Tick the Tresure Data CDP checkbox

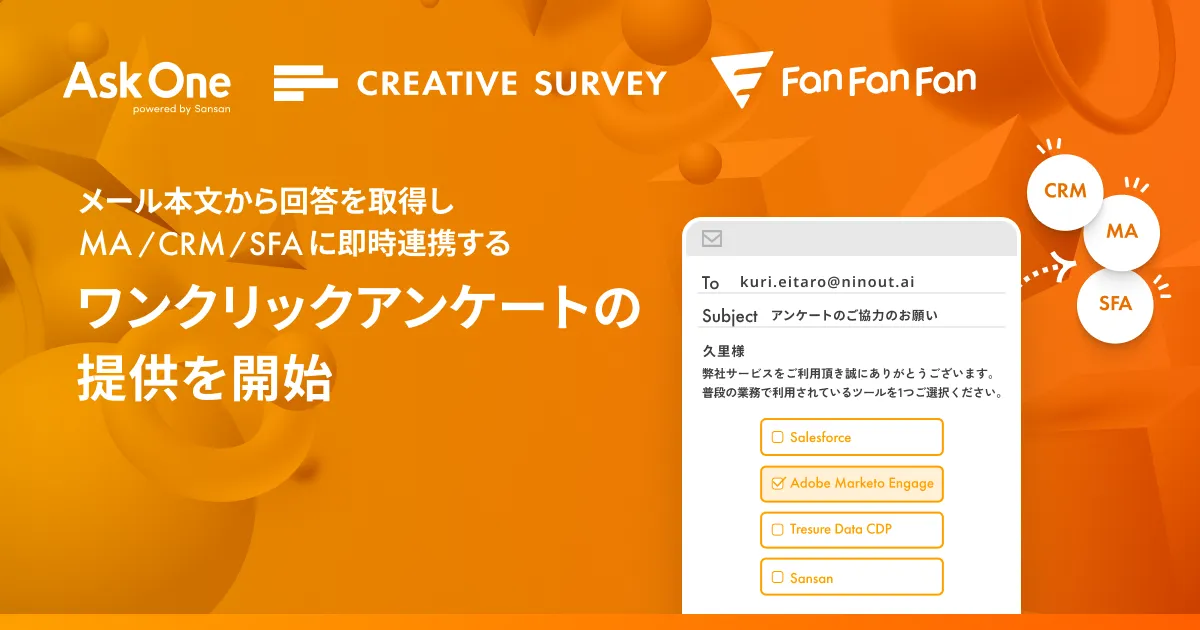point(777,530)
